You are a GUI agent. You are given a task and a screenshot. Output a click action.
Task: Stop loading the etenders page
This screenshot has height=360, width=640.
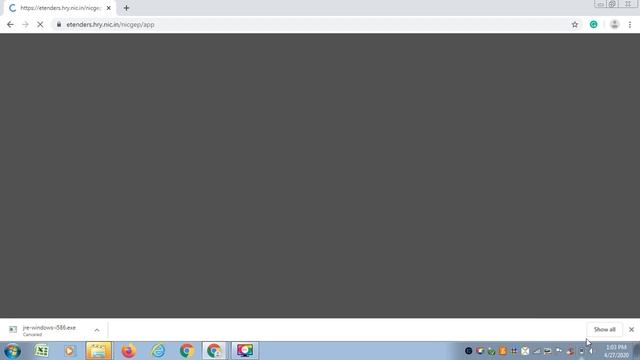[40, 24]
